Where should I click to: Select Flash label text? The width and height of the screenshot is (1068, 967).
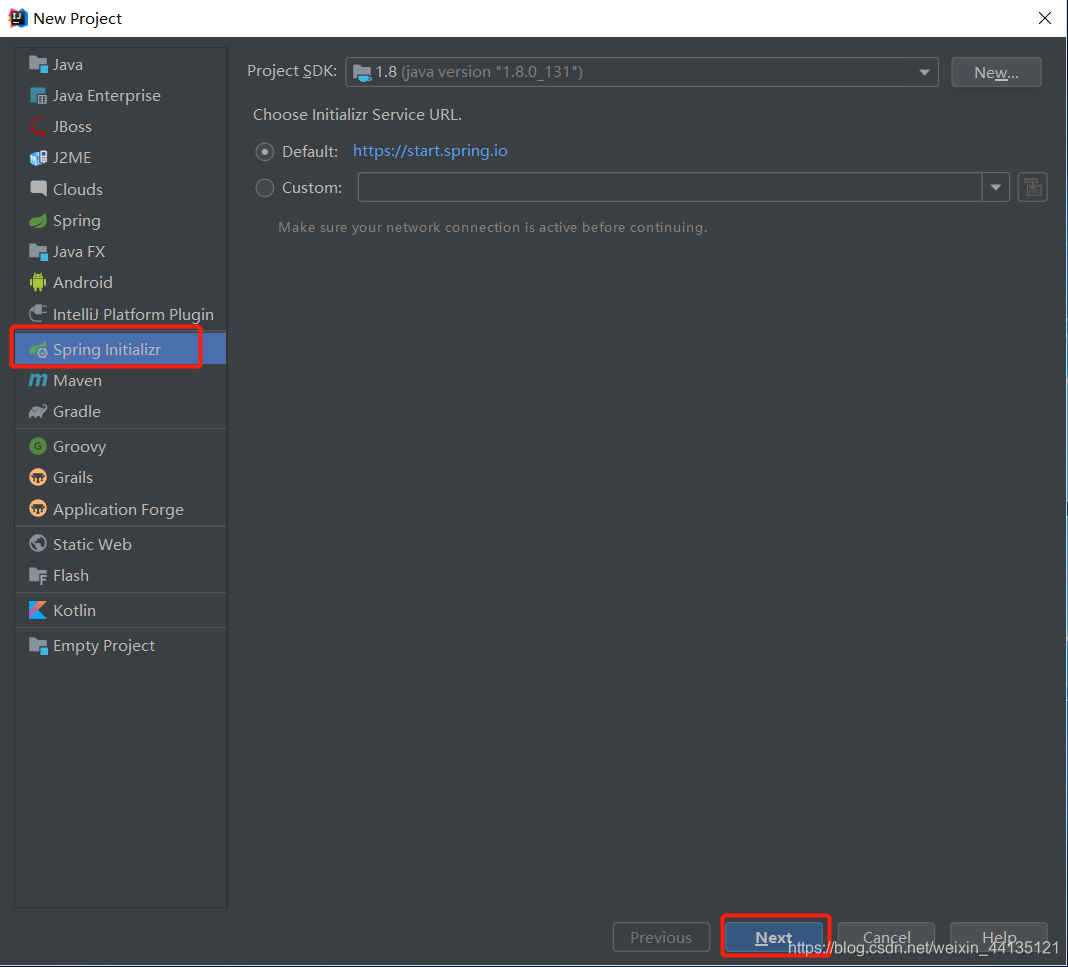[71, 575]
